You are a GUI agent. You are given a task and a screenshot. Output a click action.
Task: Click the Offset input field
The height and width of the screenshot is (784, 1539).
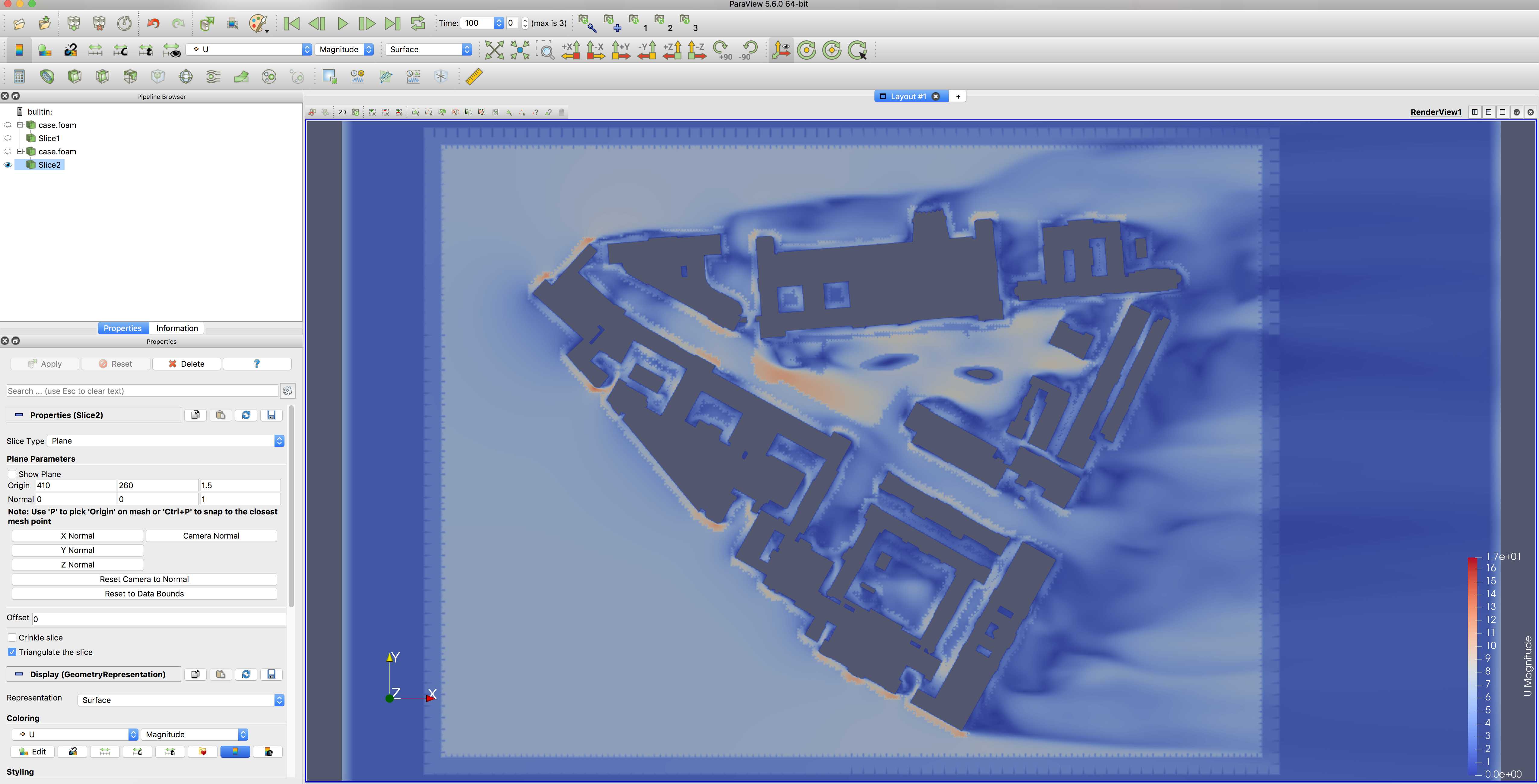point(159,619)
